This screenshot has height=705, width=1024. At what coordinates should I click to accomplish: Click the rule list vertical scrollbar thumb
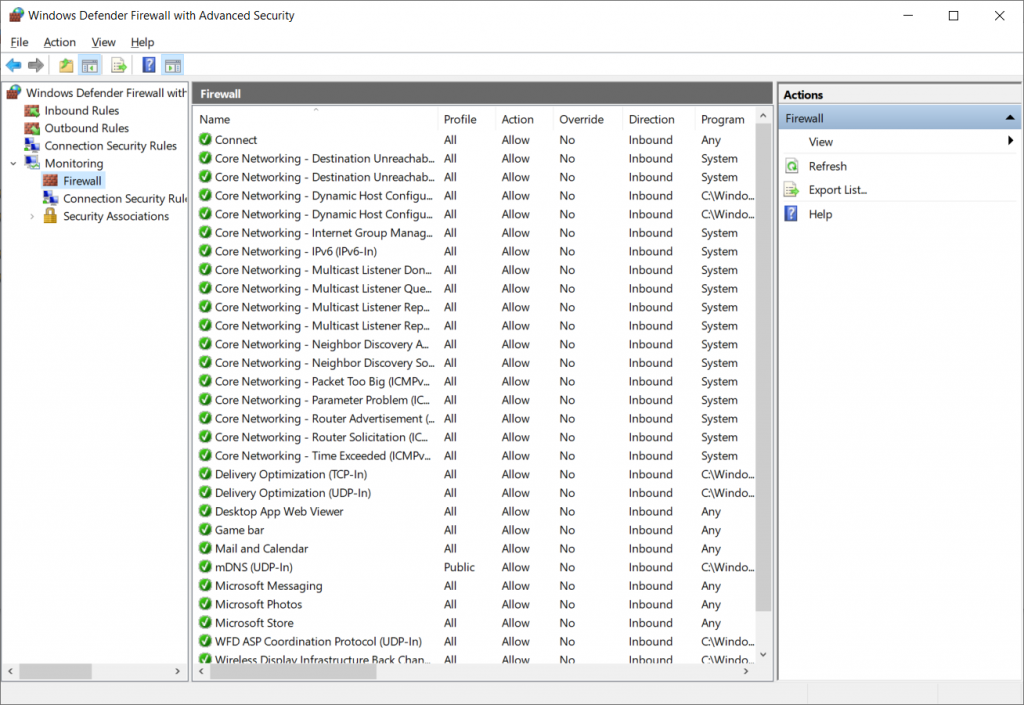coord(763,367)
